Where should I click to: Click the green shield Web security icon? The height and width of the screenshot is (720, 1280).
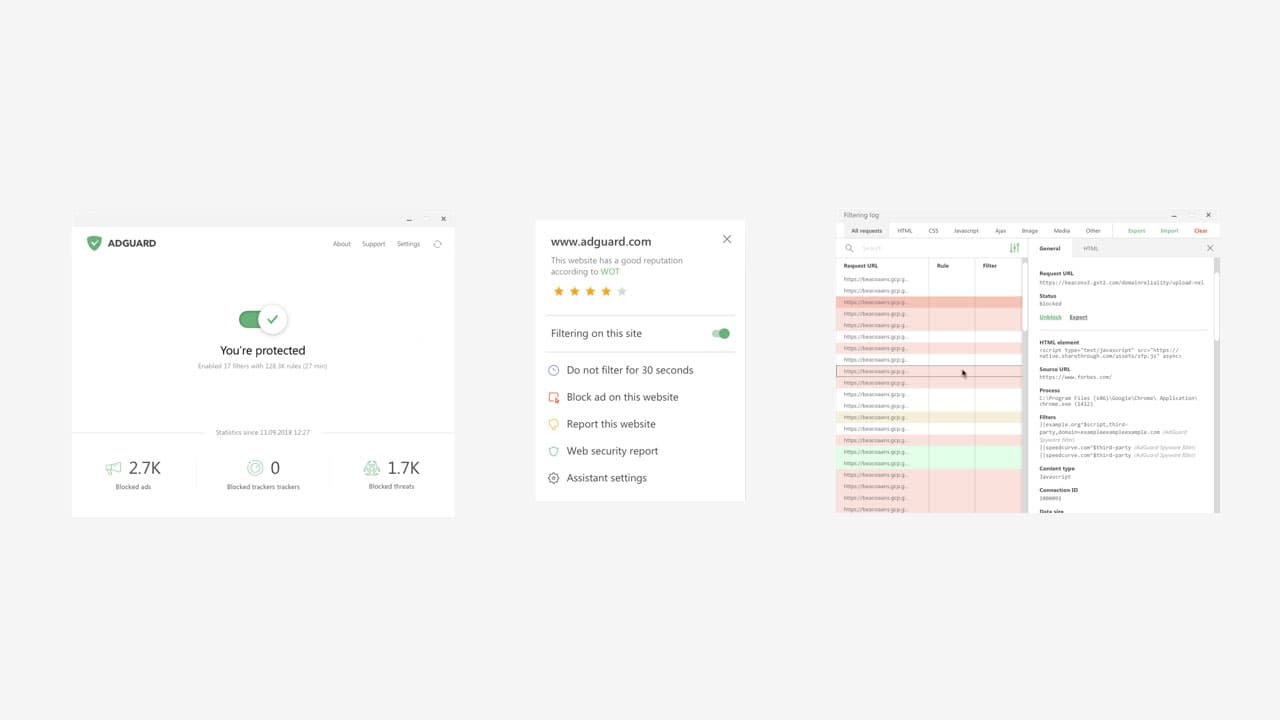coord(554,451)
